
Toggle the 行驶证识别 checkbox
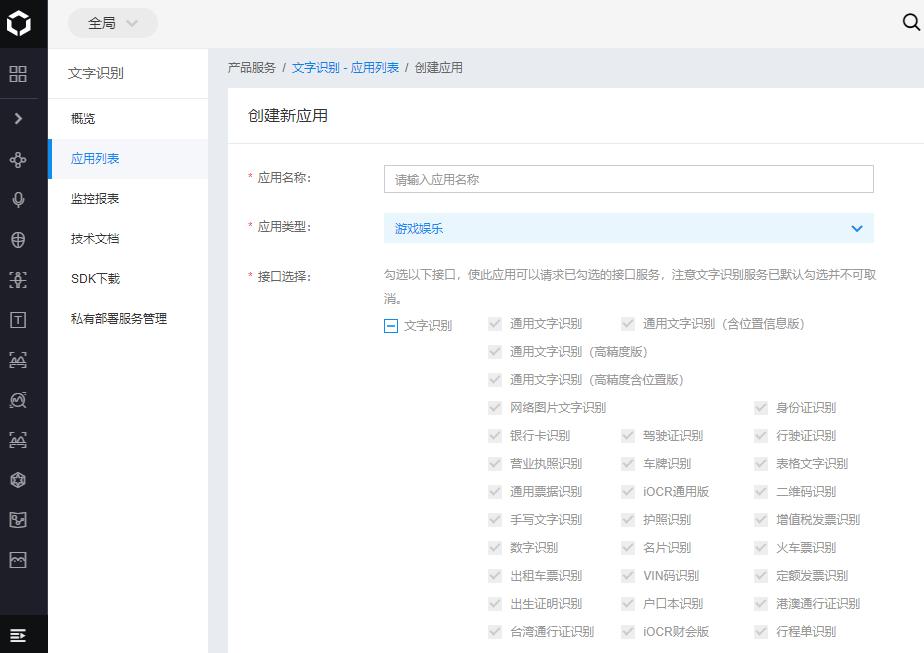pos(761,436)
